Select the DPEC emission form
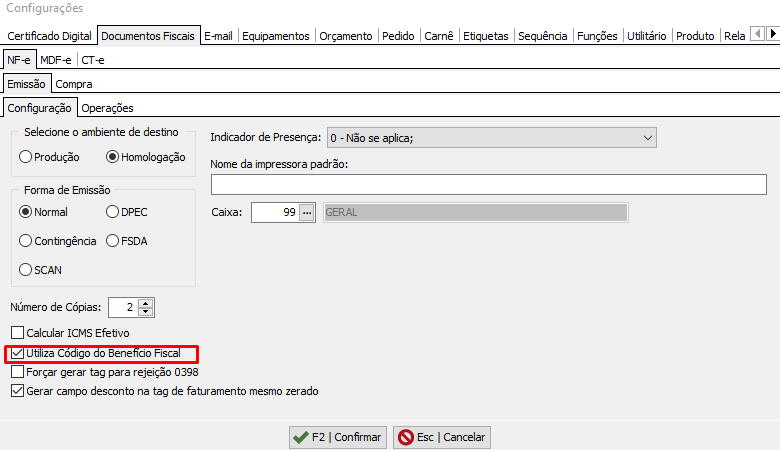This screenshot has height=450, width=780. (x=113, y=212)
